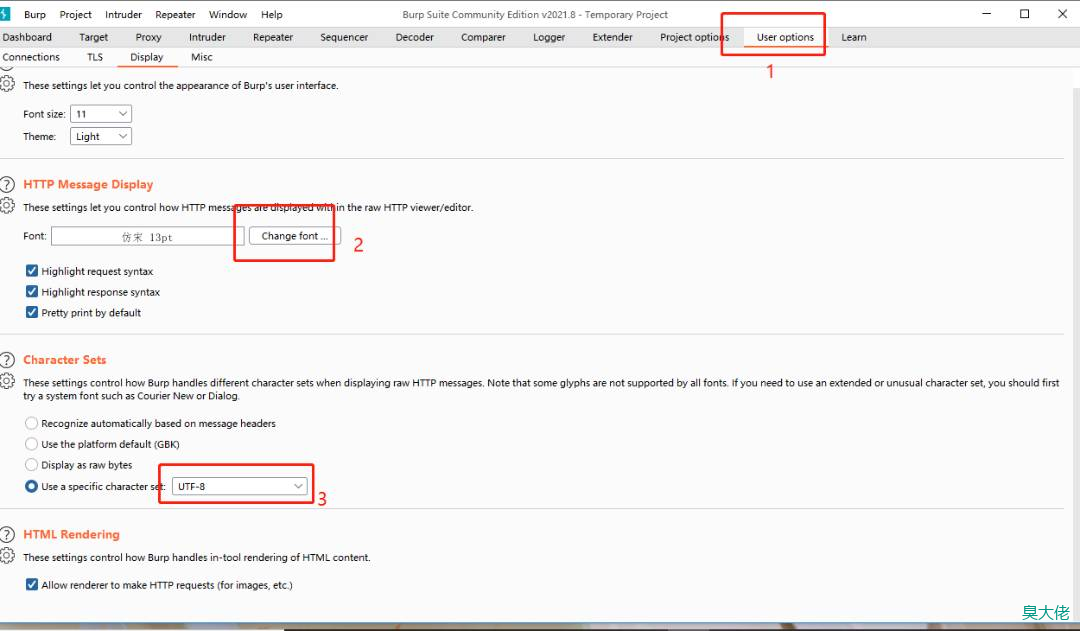Open the Misc sub-tab
This screenshot has width=1080, height=631.
(x=201, y=57)
